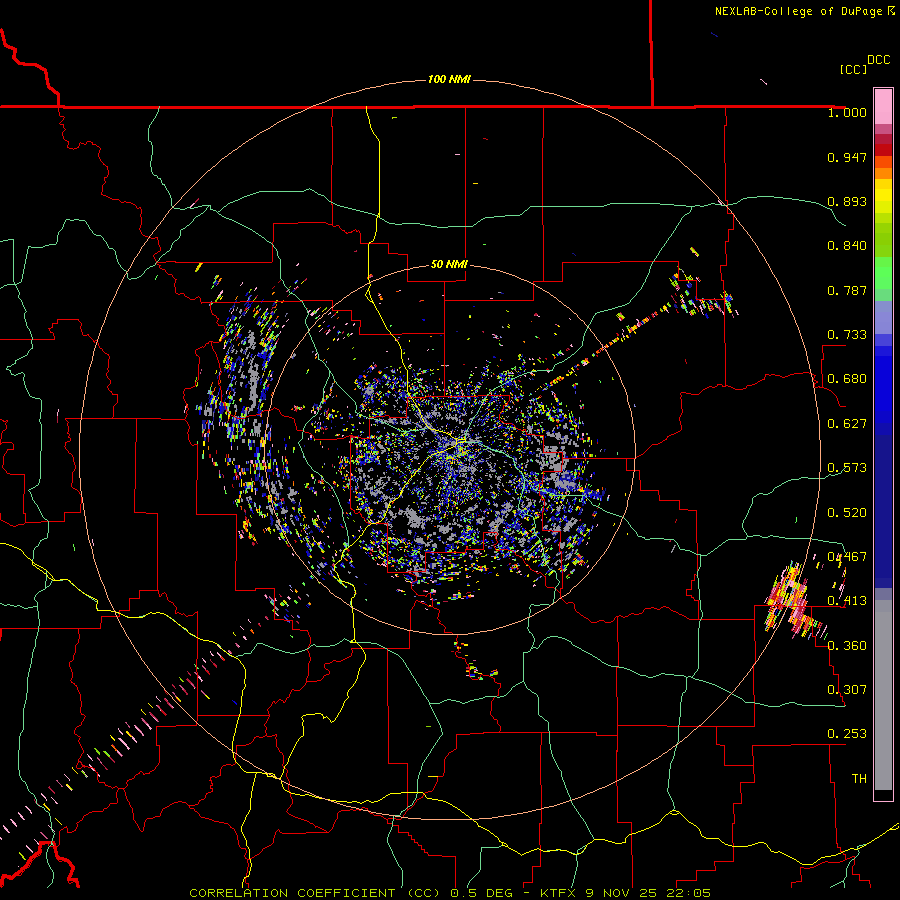Click the 50 NMI range ring label

[449, 264]
